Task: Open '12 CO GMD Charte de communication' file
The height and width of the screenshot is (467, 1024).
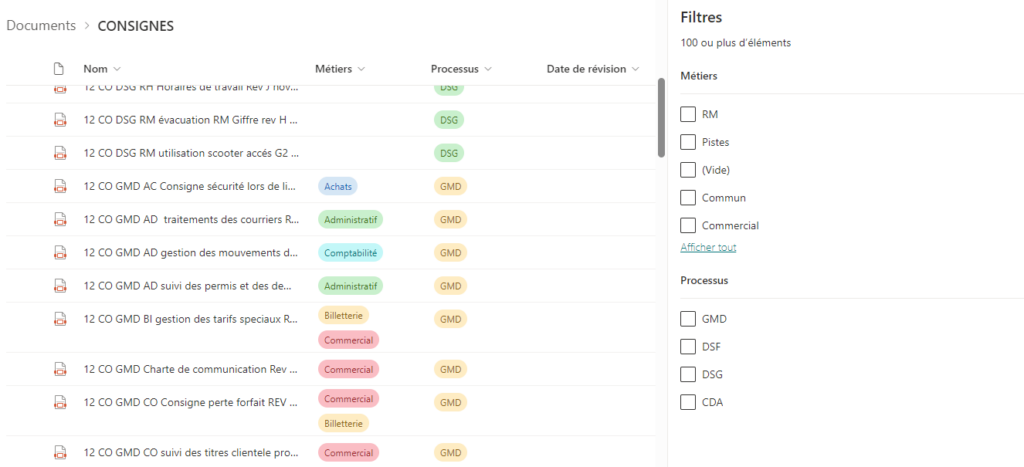Action: click(x=191, y=369)
